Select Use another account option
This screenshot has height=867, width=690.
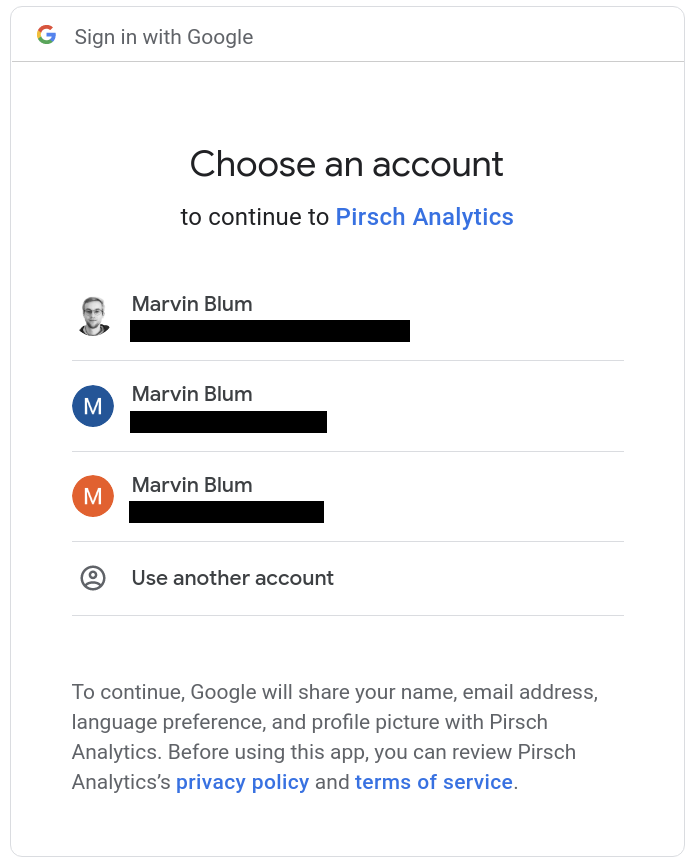(x=232, y=578)
